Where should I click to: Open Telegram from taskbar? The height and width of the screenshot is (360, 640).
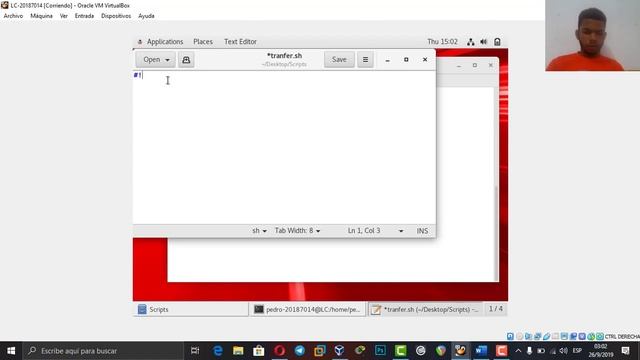[x=300, y=351]
